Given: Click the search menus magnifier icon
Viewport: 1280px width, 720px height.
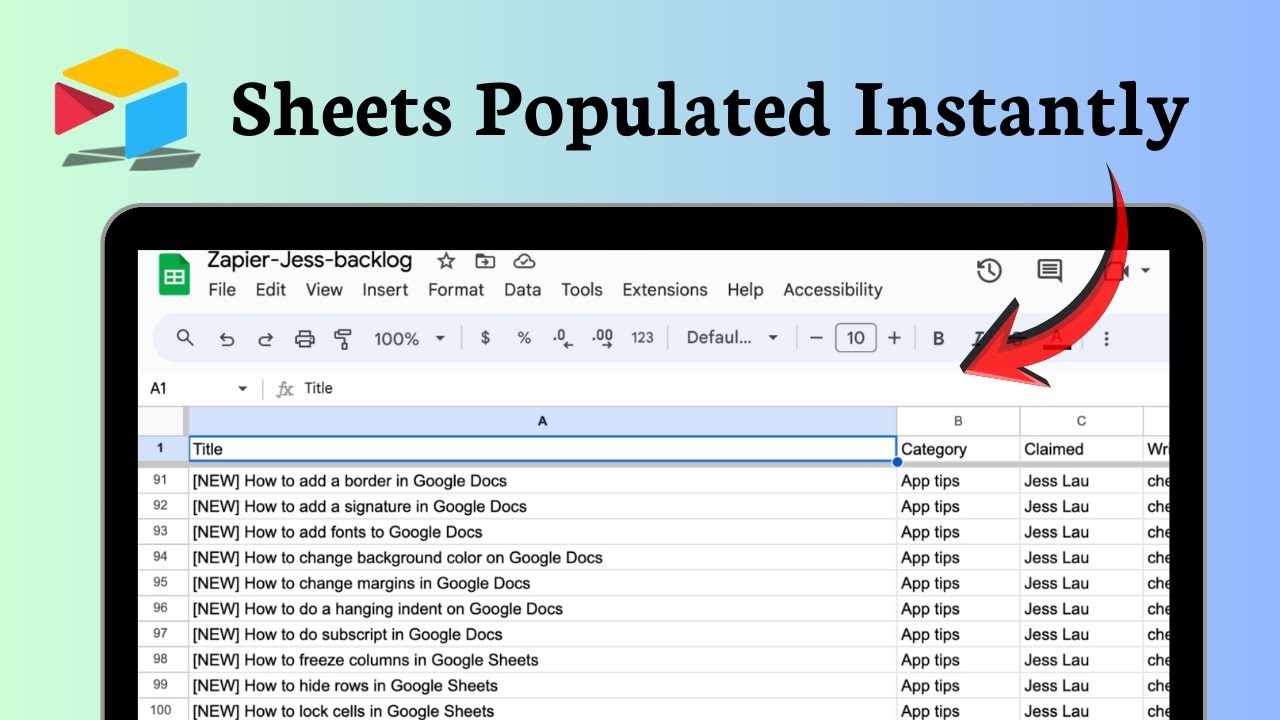Looking at the screenshot, I should [185, 338].
